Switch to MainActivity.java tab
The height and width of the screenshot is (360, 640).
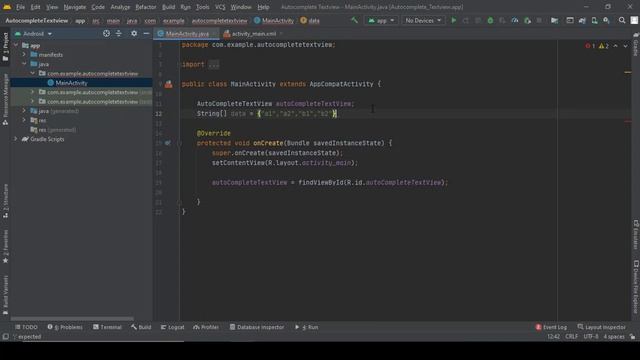pos(187,34)
